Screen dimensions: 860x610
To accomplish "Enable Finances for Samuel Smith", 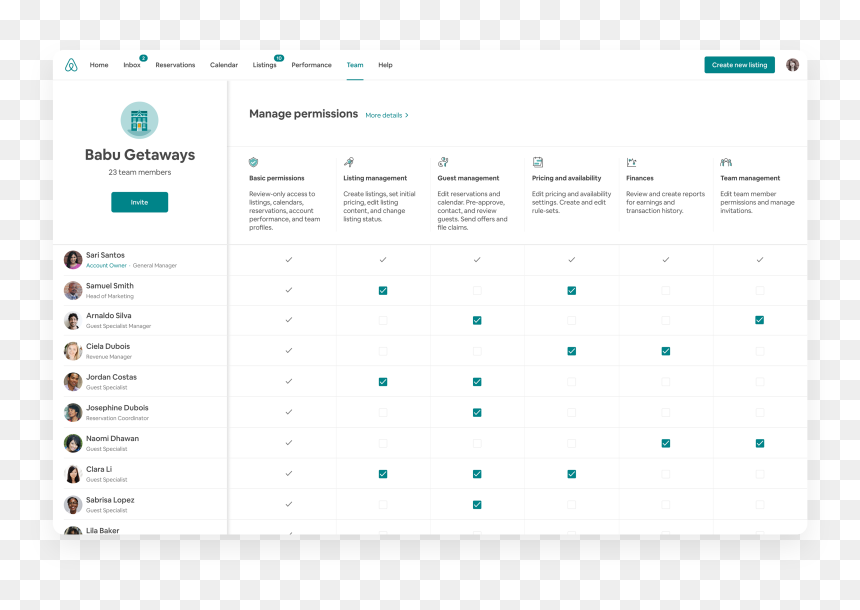I will [x=666, y=291].
